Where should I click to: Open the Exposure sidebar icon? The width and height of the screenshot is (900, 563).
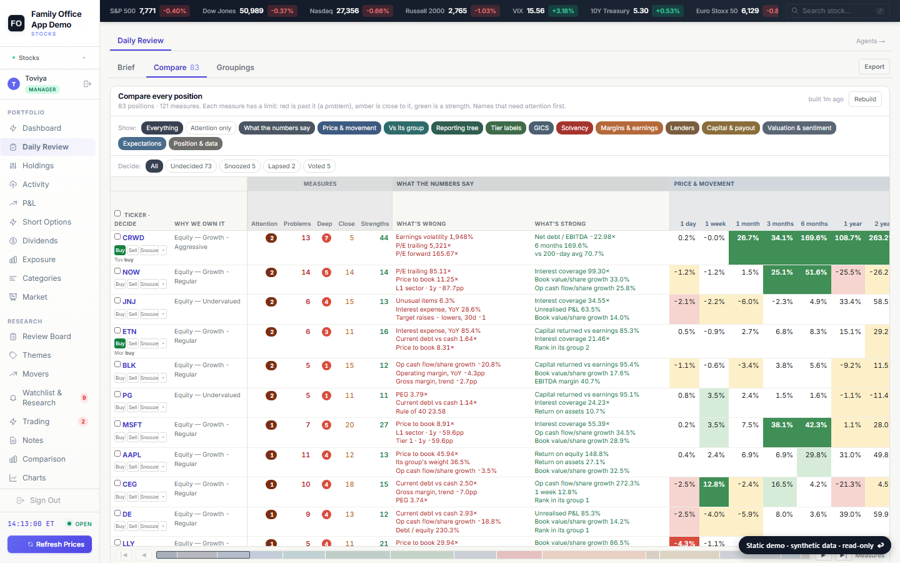(x=13, y=259)
